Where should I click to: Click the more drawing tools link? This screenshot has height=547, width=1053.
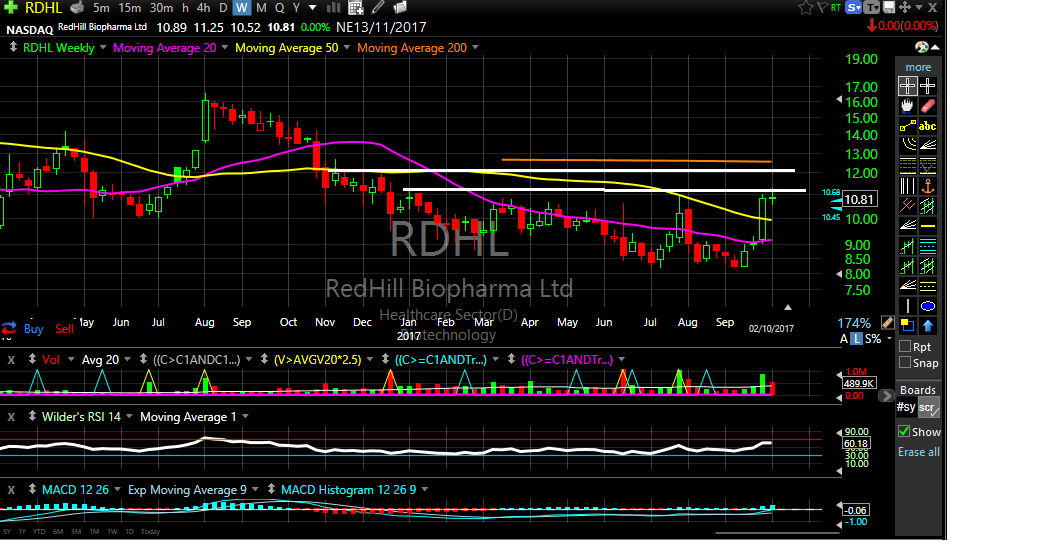point(918,67)
